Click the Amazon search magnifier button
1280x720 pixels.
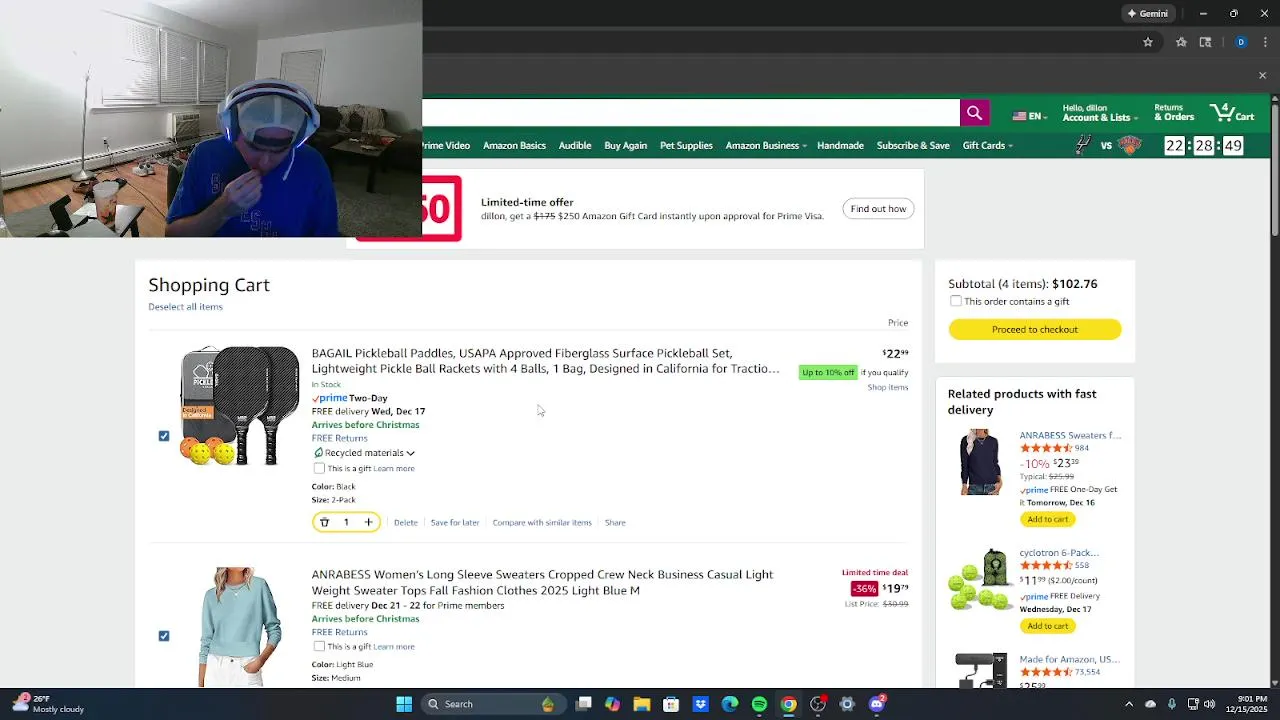[x=974, y=113]
